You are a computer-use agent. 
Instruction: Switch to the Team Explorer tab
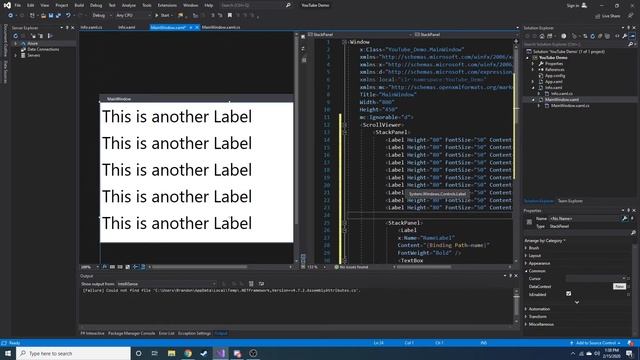[570, 201]
